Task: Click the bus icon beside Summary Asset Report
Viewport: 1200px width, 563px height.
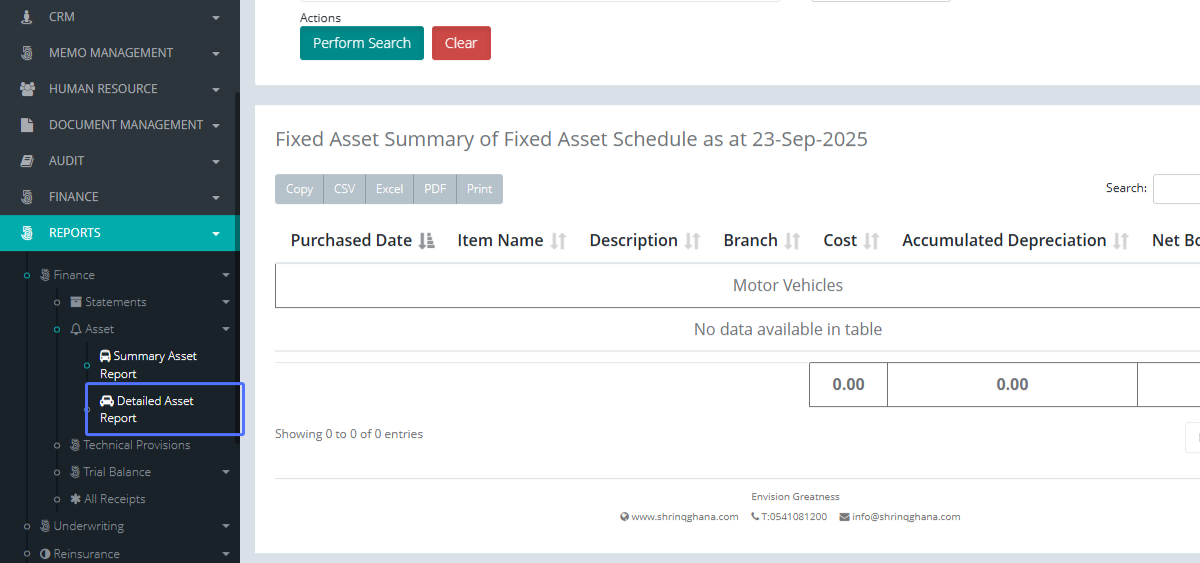Action: coord(105,356)
